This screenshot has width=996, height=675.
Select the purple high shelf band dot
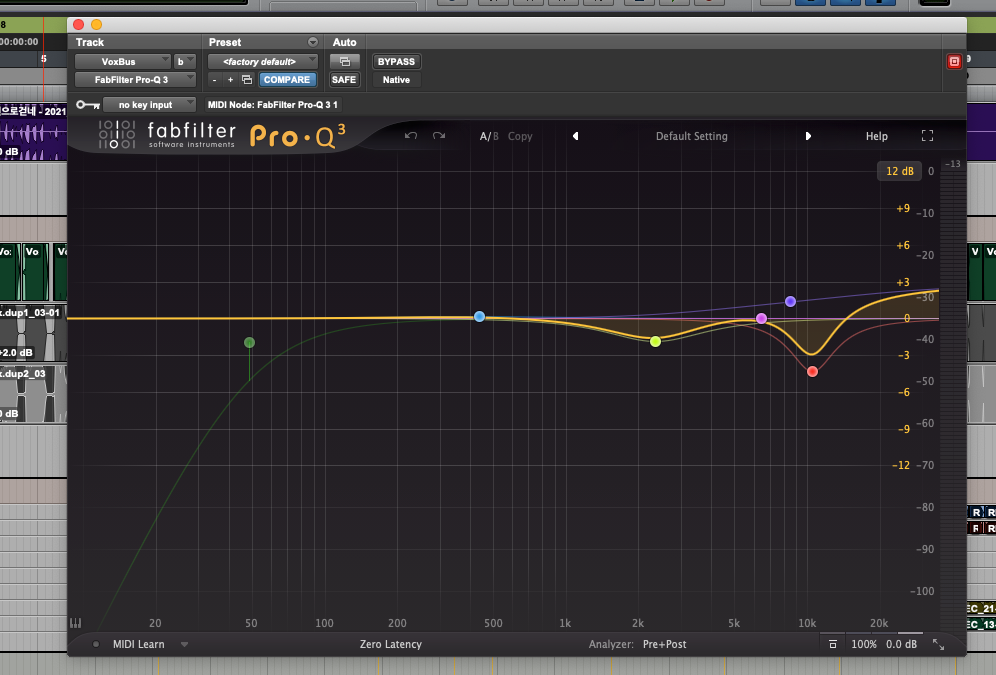[790, 301]
